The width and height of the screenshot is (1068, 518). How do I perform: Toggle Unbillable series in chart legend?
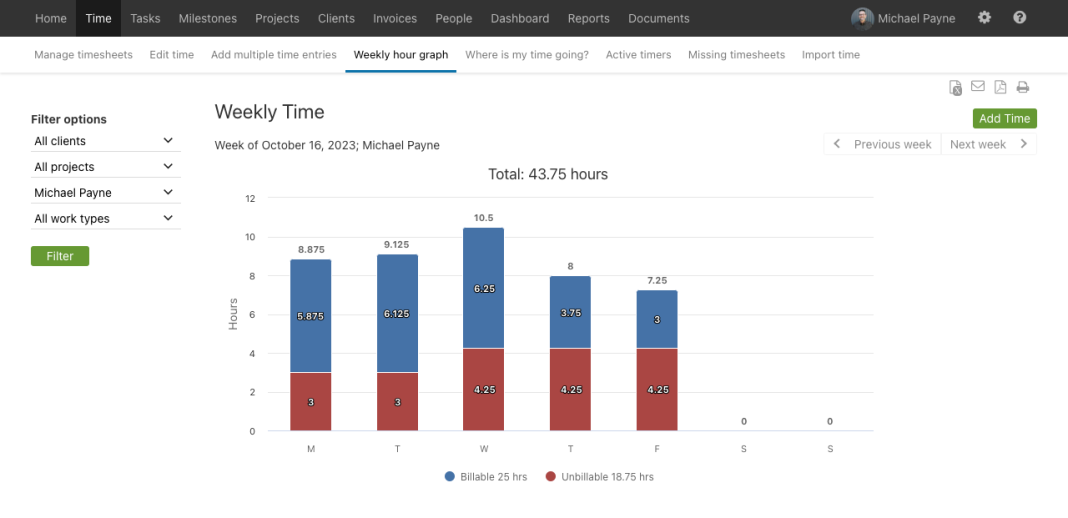(x=599, y=477)
